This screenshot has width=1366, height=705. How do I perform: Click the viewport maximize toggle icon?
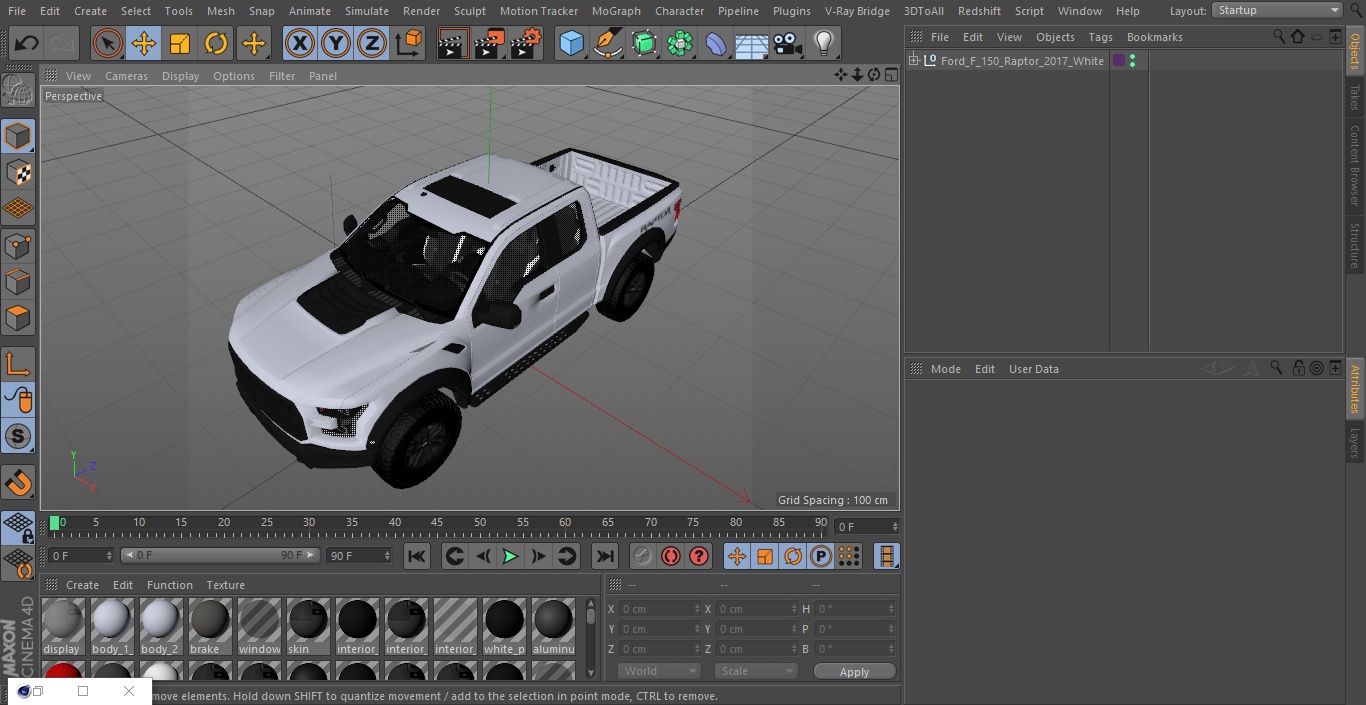click(x=890, y=75)
